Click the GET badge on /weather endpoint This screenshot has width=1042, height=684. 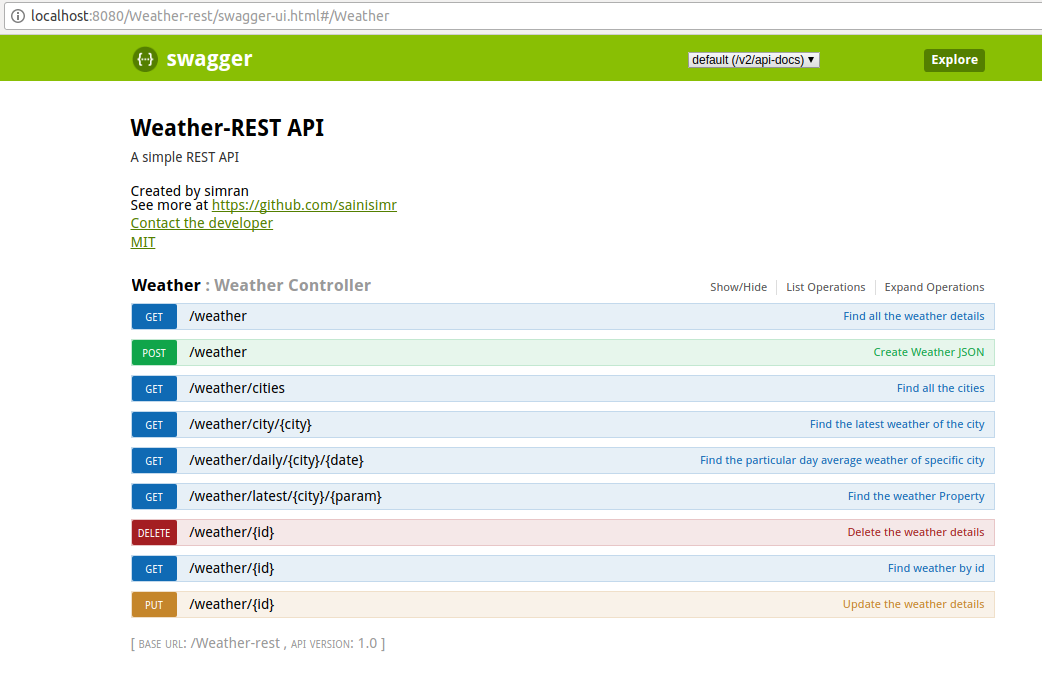point(153,316)
